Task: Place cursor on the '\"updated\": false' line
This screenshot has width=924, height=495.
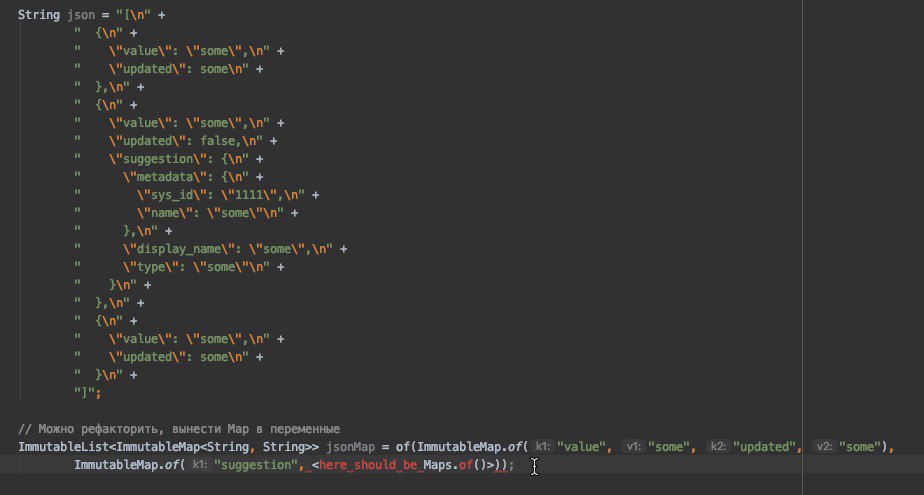Action: coord(176,141)
